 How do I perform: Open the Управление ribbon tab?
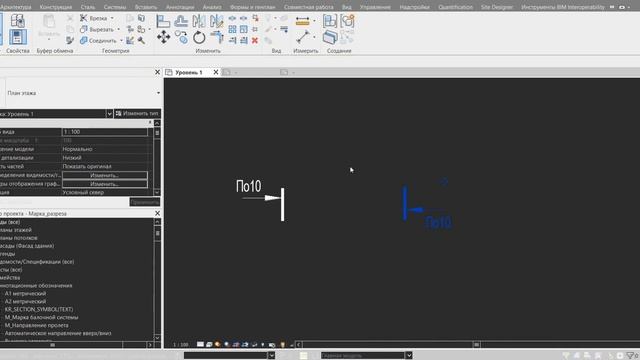coord(375,7)
